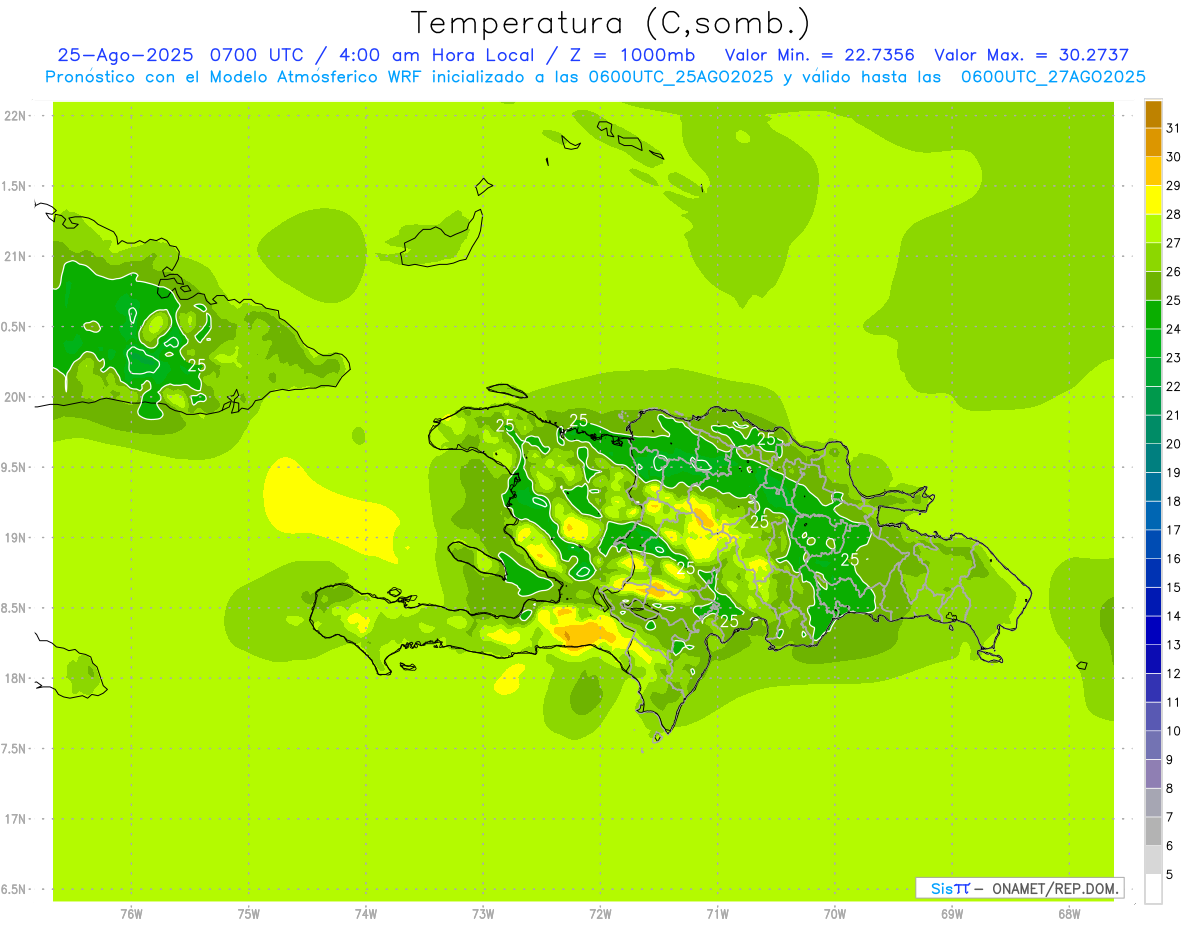Click the legend value 25

[x=1174, y=300]
